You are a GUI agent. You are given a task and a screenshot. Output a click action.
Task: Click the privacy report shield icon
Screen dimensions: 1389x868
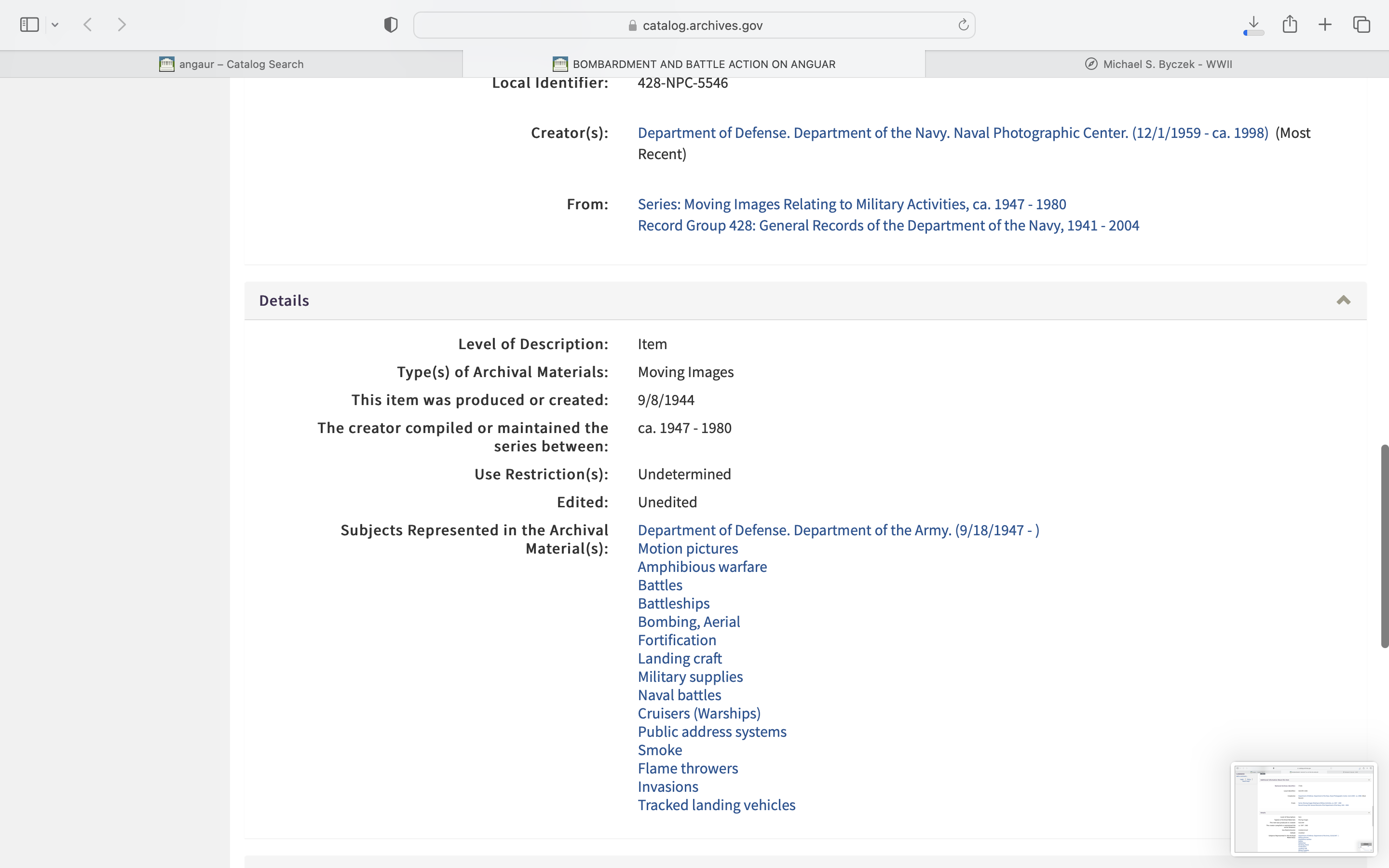(x=391, y=25)
